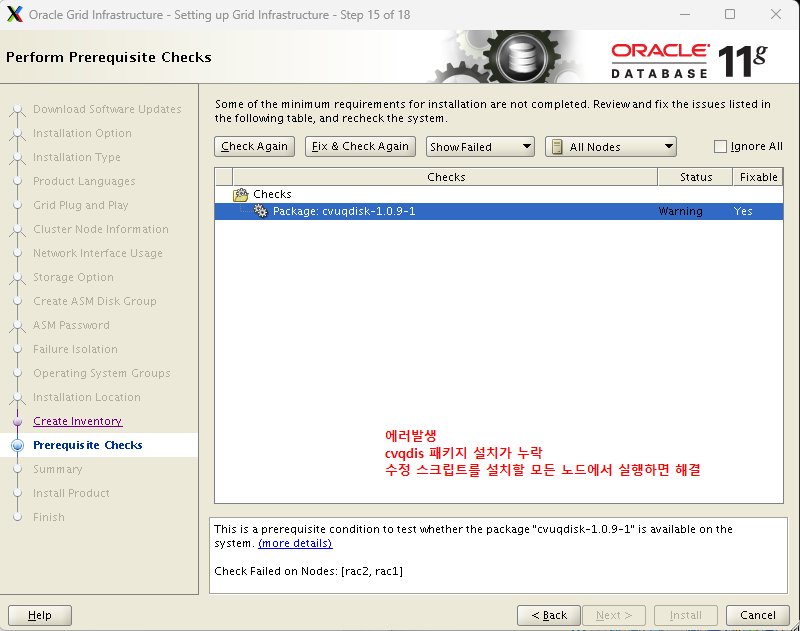Click the Check Again button

pyautogui.click(x=254, y=146)
